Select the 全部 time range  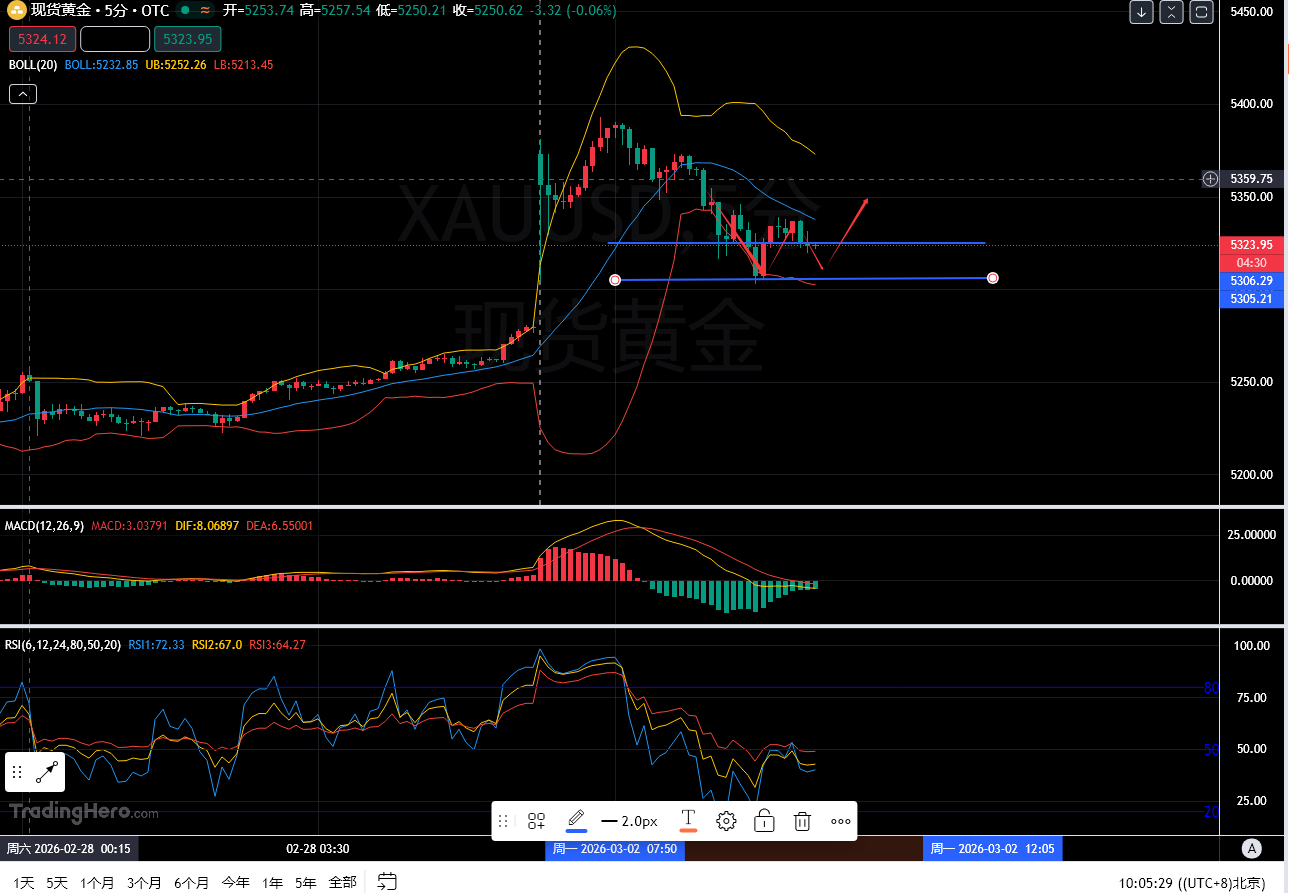342,883
